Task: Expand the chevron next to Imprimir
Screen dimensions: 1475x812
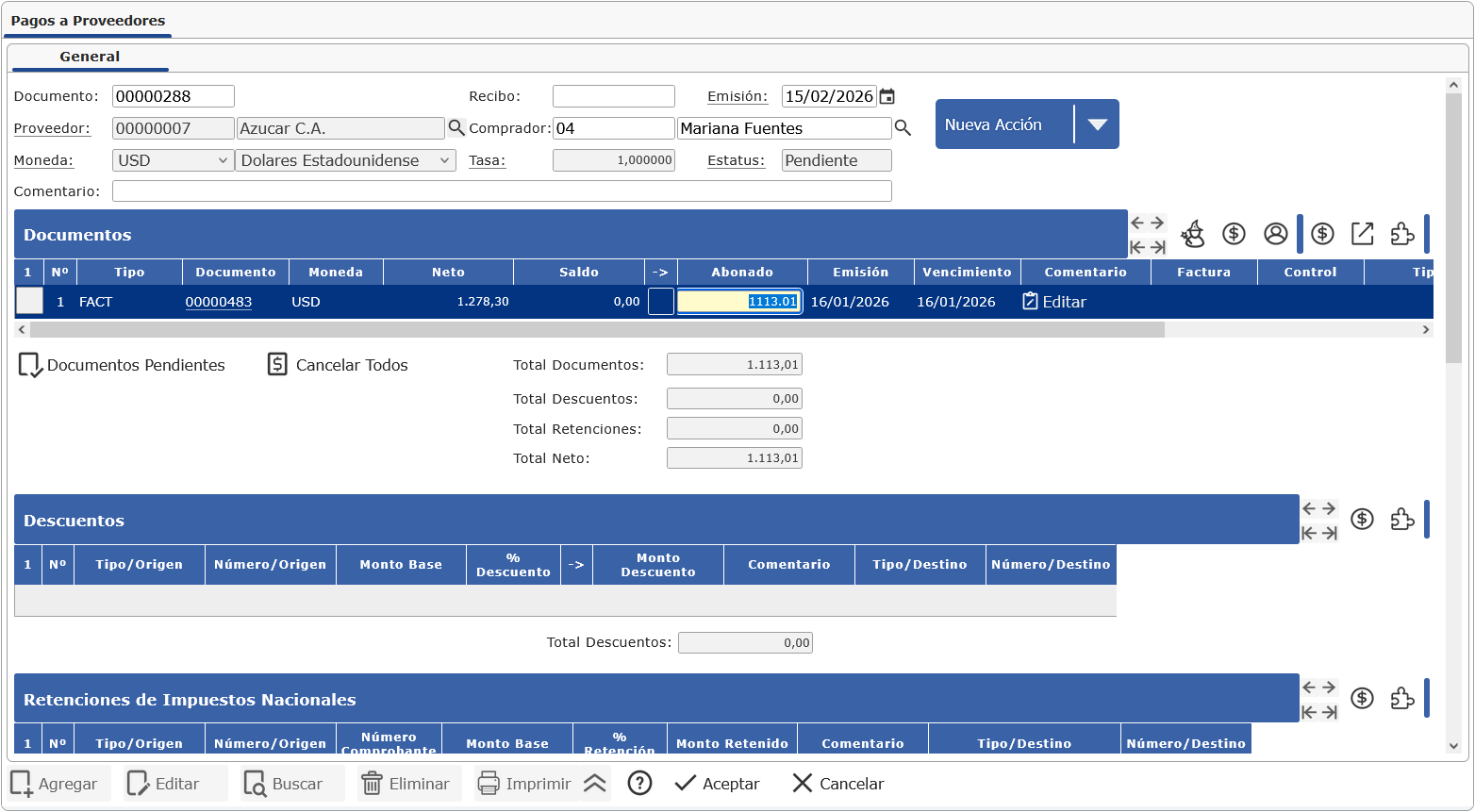Action: tap(594, 784)
